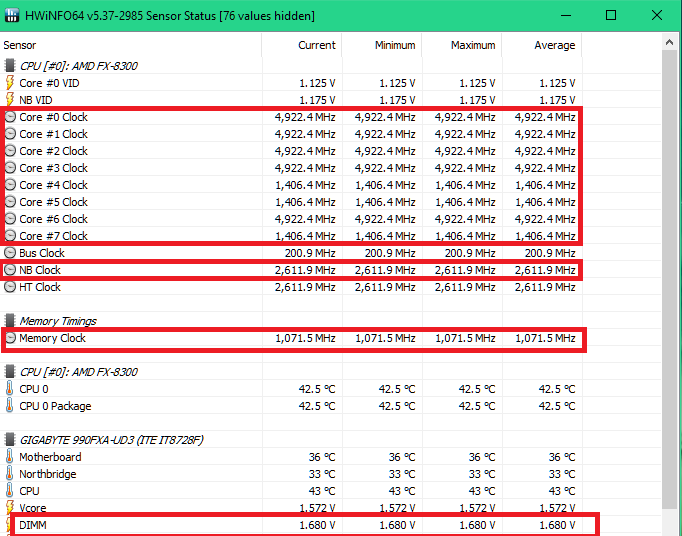Viewport: 682px width, 536px height.
Task: Click the Average column header
Action: click(542, 45)
